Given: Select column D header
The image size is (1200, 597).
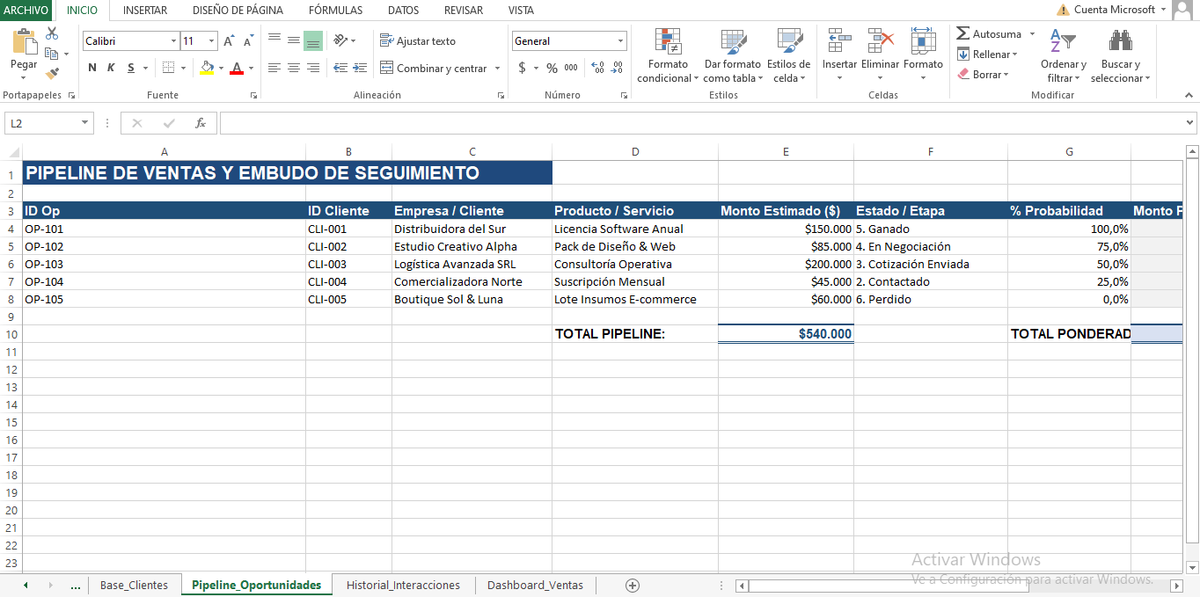Looking at the screenshot, I should tap(635, 152).
